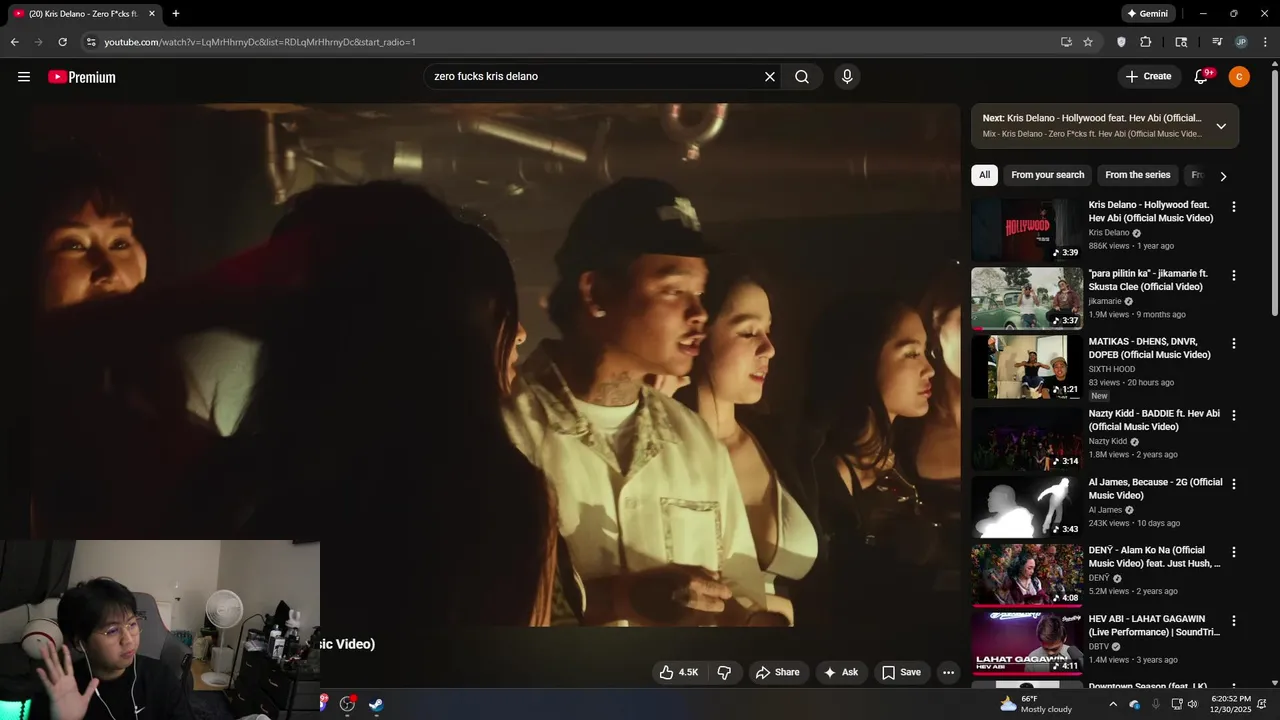Clear the search box with the X
Screen dimensions: 1280x720
[x=770, y=77]
